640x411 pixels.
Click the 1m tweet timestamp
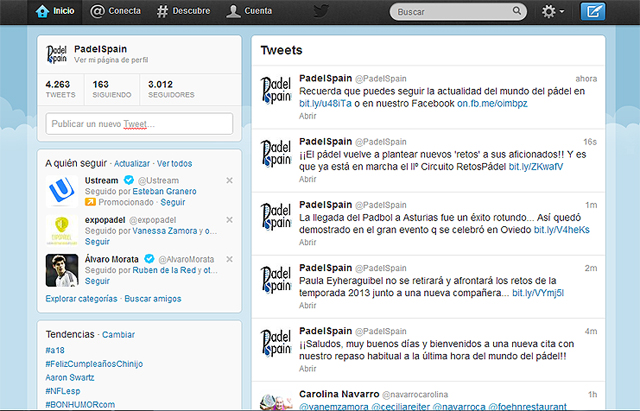tap(591, 205)
